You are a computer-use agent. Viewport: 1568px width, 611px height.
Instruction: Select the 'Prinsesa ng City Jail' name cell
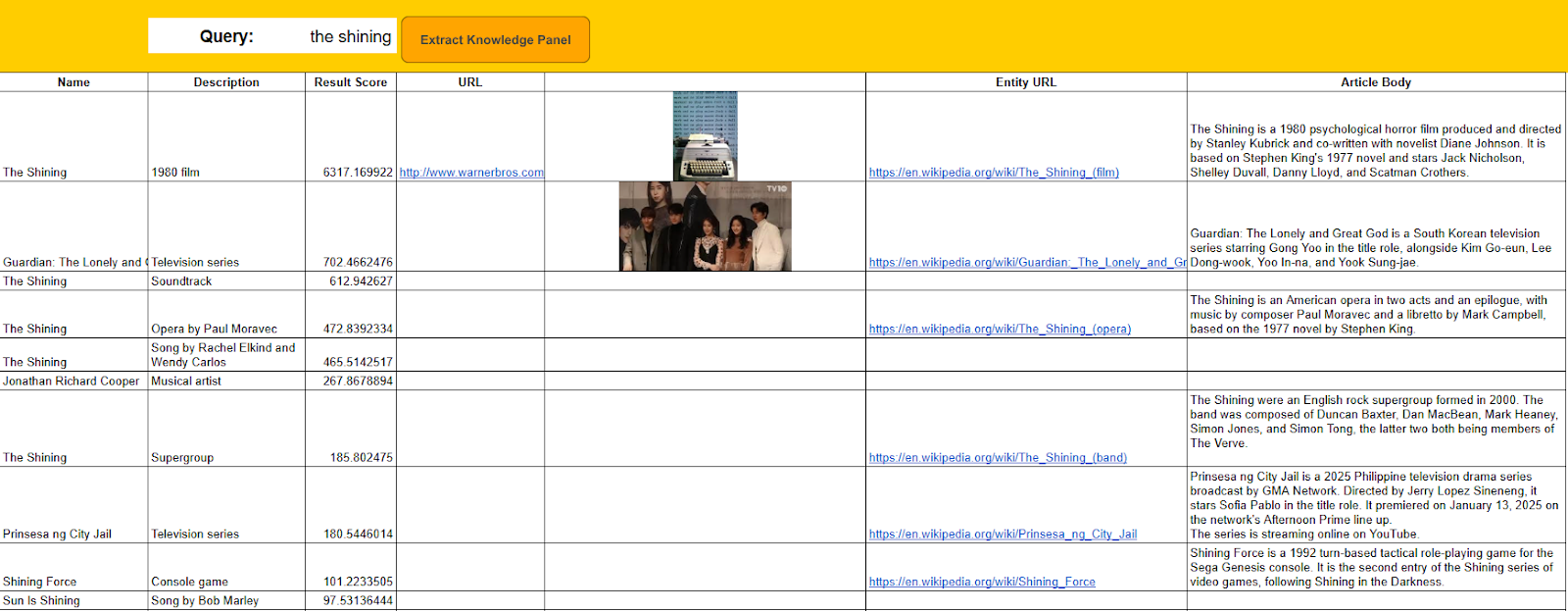(x=73, y=505)
